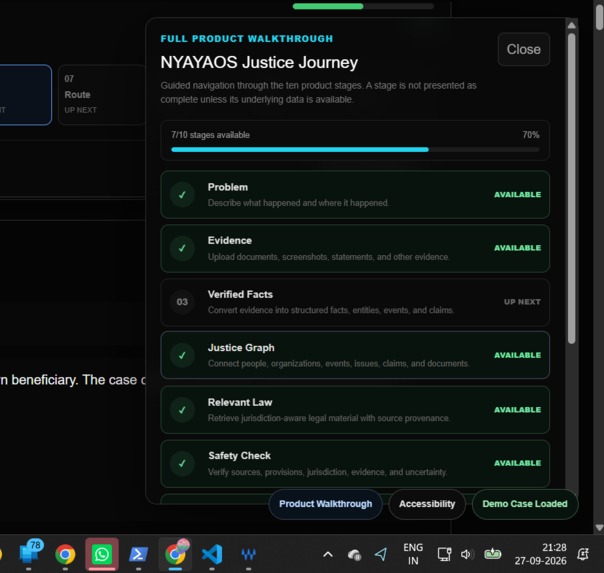Click the Evidence stage green checkmark icon
This screenshot has width=604, height=573.
coord(182,248)
